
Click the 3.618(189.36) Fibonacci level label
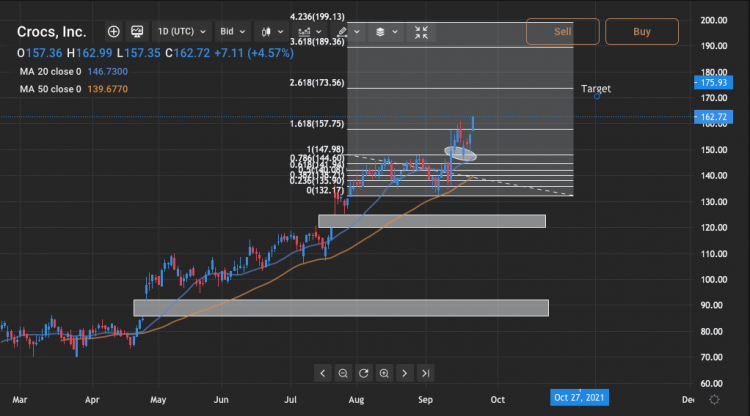click(317, 42)
